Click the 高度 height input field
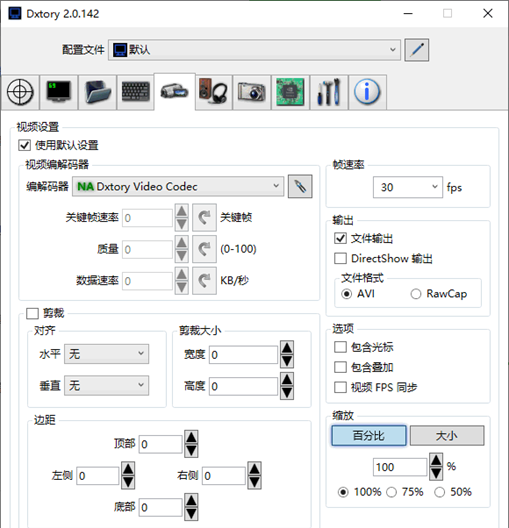 [244, 386]
